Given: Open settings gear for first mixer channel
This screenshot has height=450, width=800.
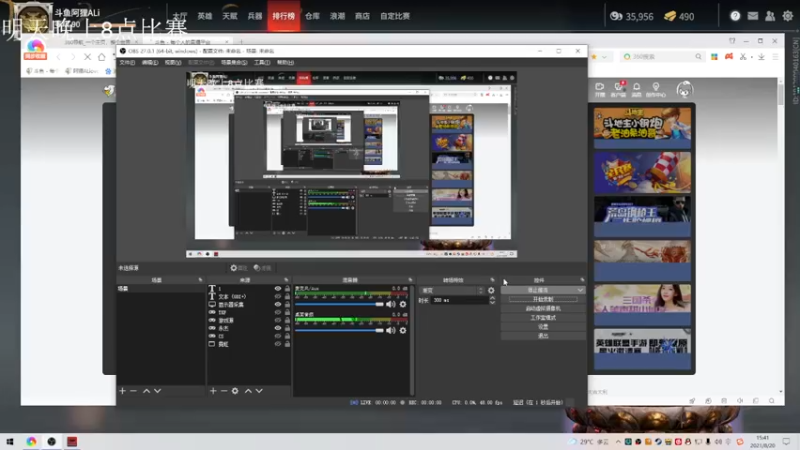Looking at the screenshot, I should point(403,304).
